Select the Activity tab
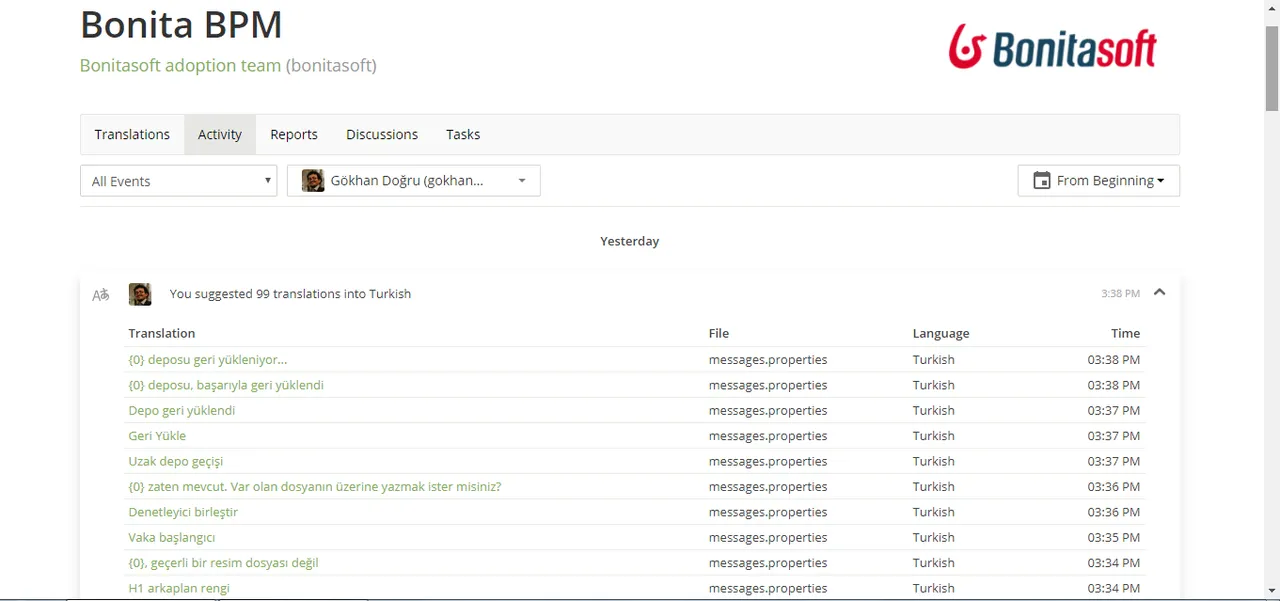Screen dimensions: 1280x601 coord(220,134)
